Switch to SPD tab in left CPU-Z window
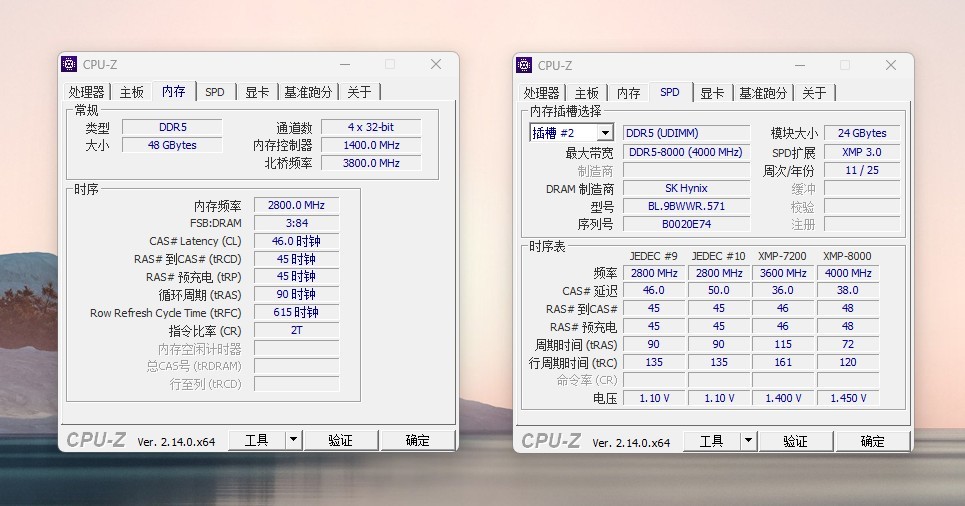 [215, 92]
